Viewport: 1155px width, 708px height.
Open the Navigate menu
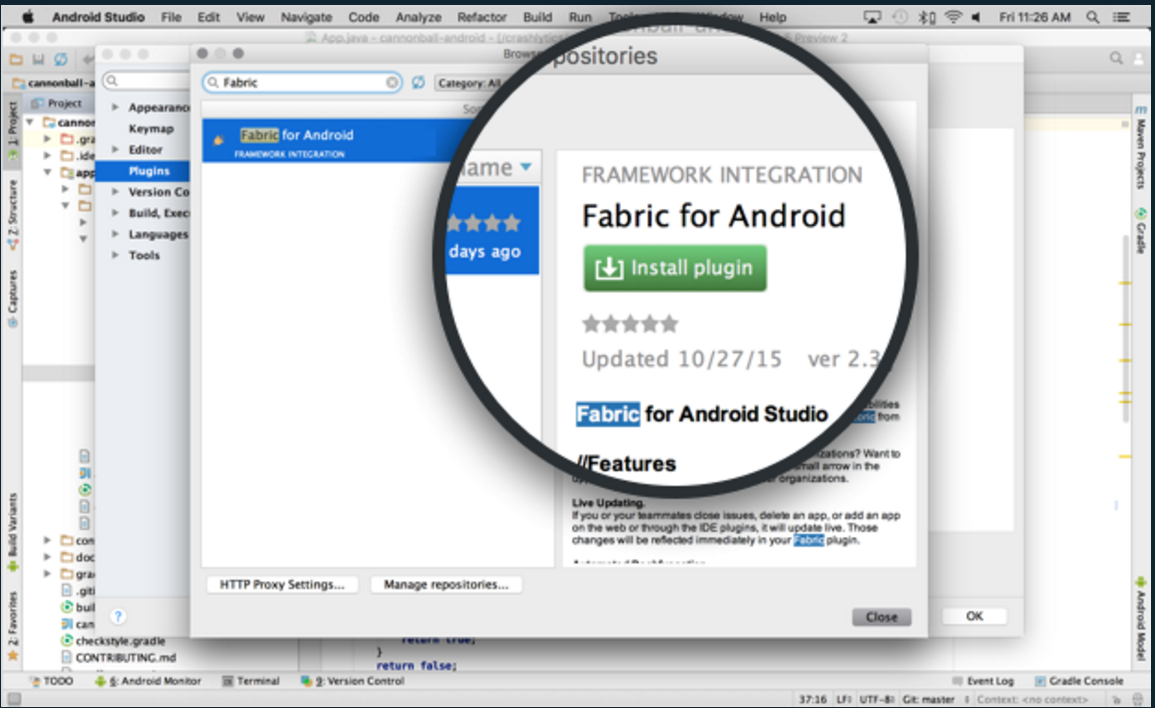(306, 17)
